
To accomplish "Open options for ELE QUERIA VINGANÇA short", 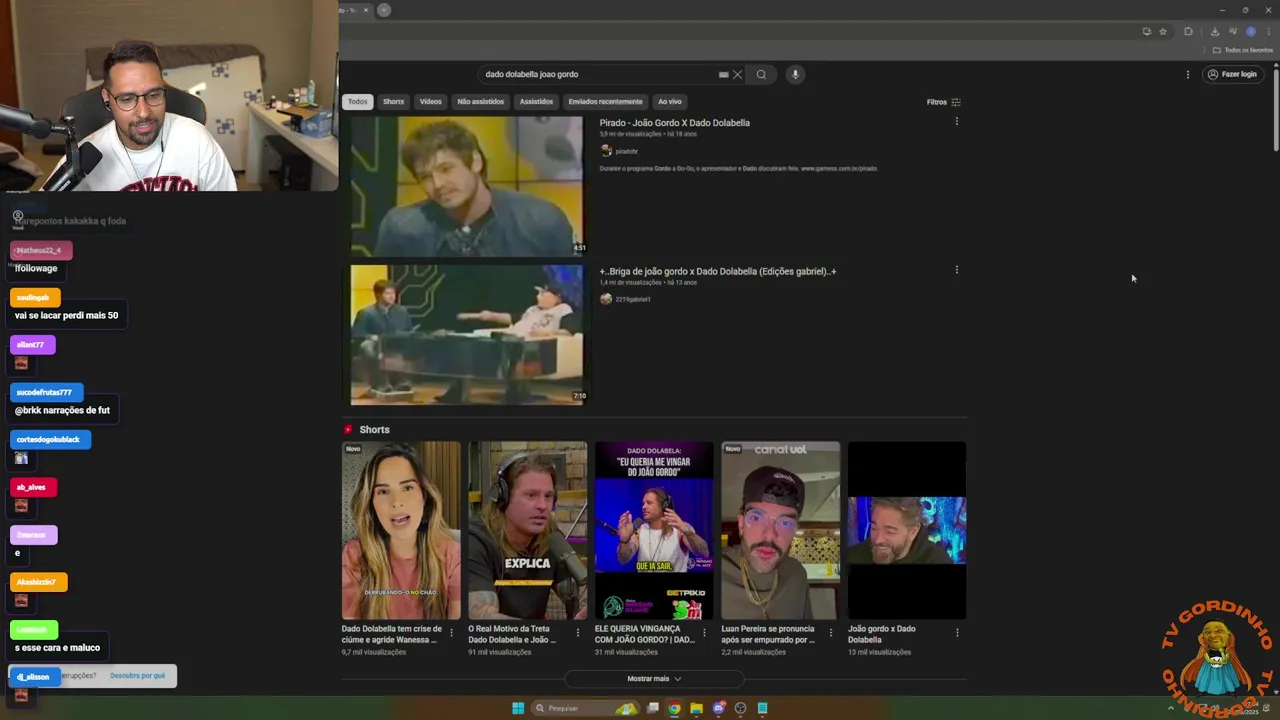I will coord(704,633).
